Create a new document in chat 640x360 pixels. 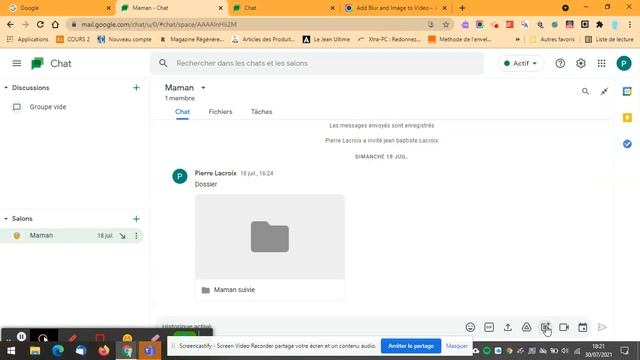(545, 327)
